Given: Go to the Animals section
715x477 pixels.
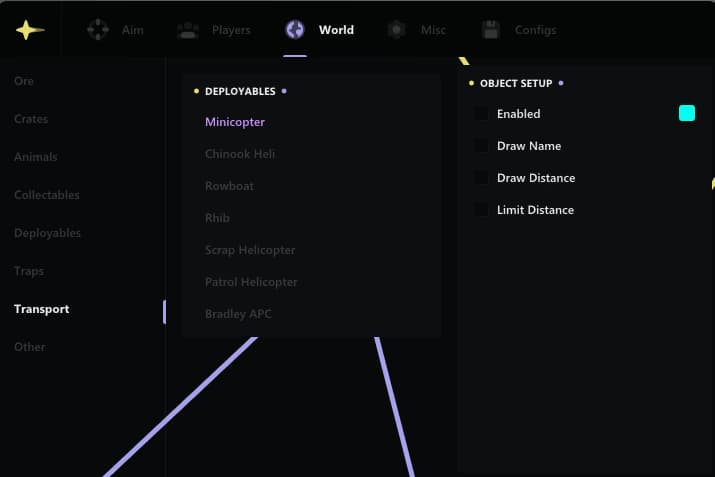Looking at the screenshot, I should tap(36, 157).
